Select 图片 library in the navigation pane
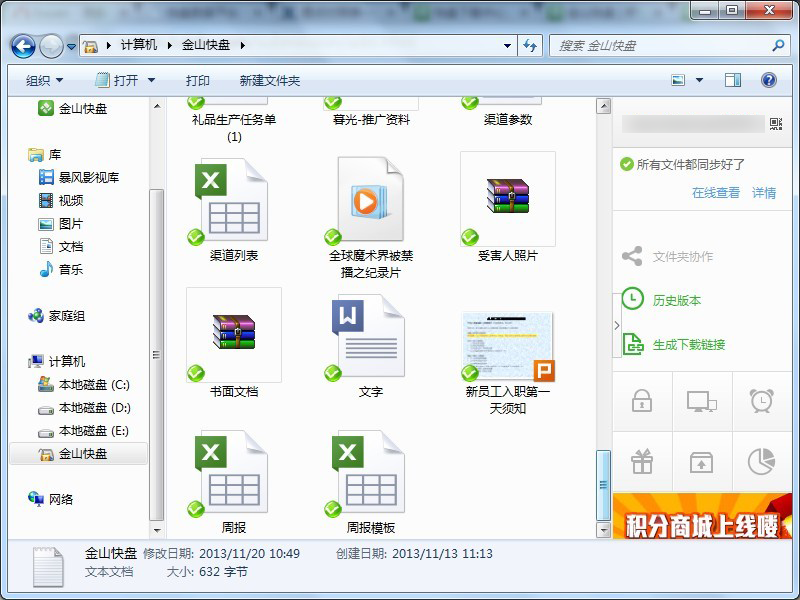Image resolution: width=800 pixels, height=600 pixels. [x=61, y=223]
